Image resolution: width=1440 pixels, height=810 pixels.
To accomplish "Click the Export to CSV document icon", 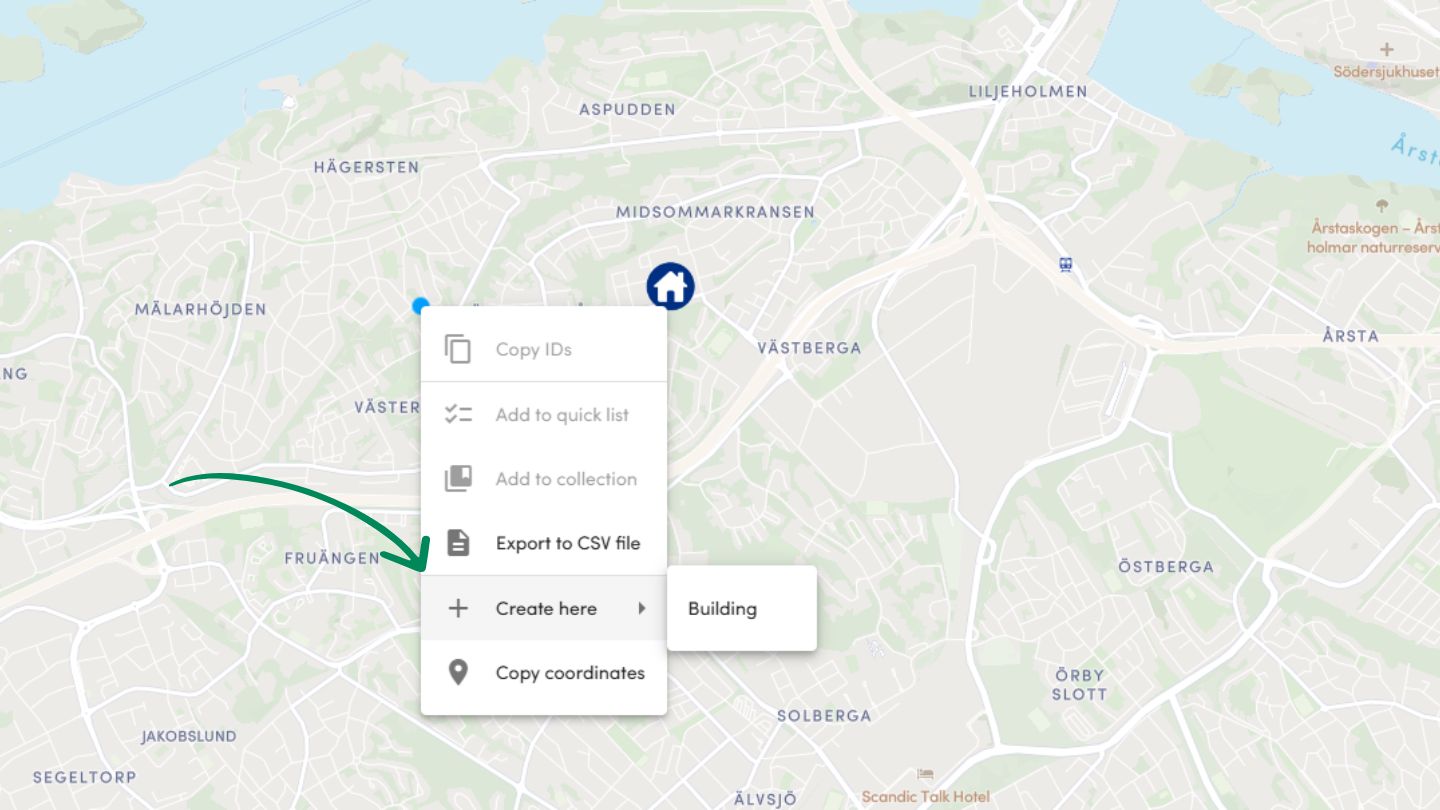I will [458, 543].
